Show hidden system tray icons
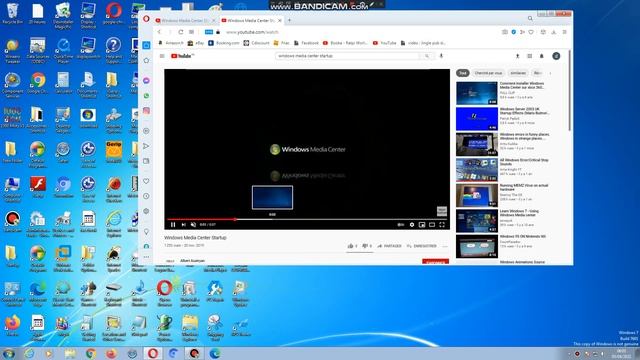Image resolution: width=640 pixels, height=360 pixels. click(569, 354)
